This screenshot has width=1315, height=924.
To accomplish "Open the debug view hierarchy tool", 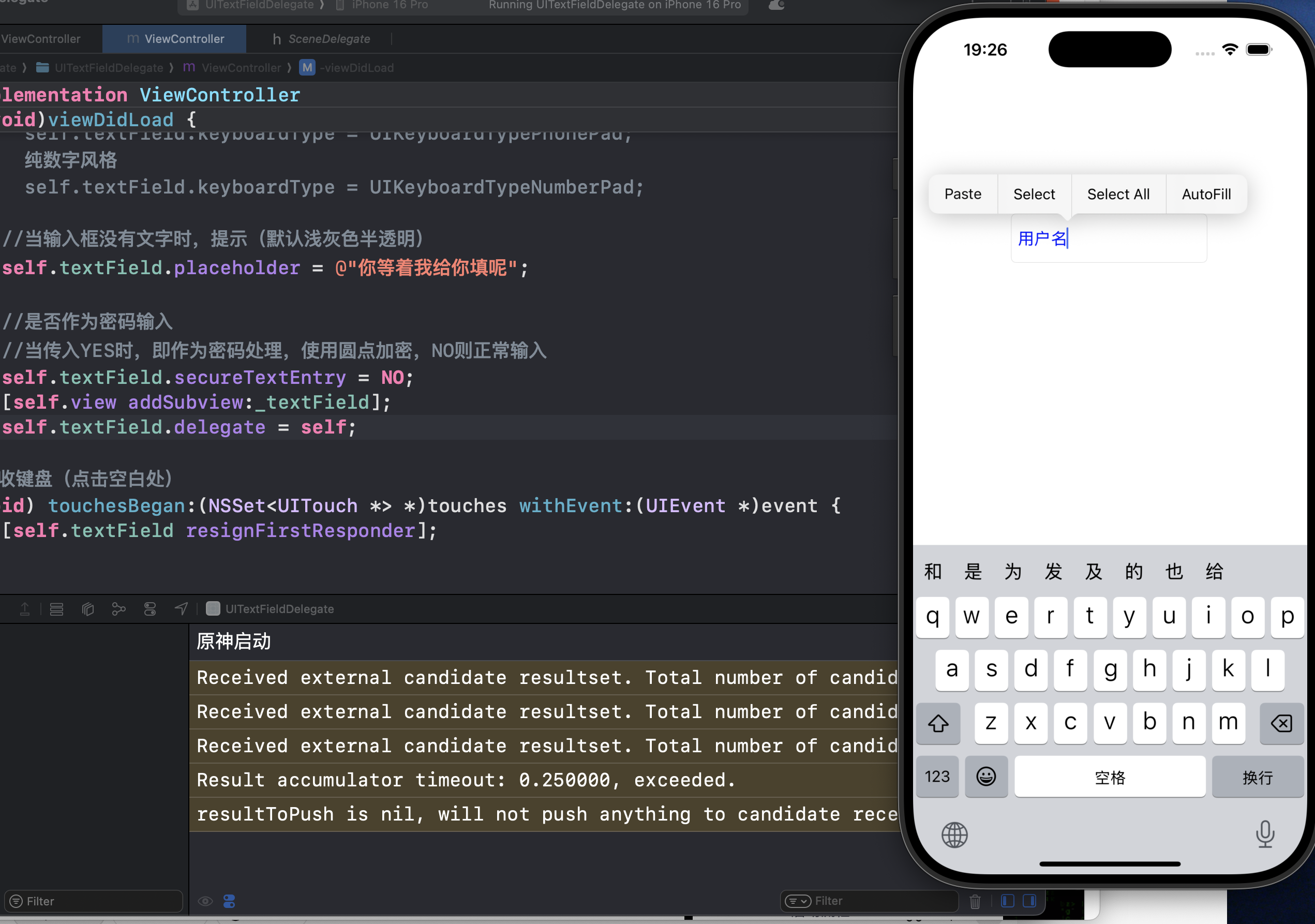I will coord(87,609).
